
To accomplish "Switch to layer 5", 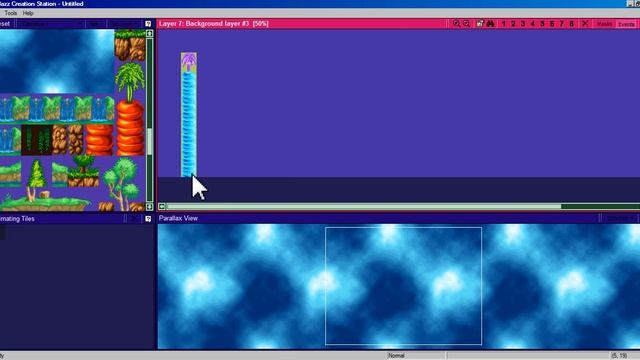I will (x=542, y=24).
